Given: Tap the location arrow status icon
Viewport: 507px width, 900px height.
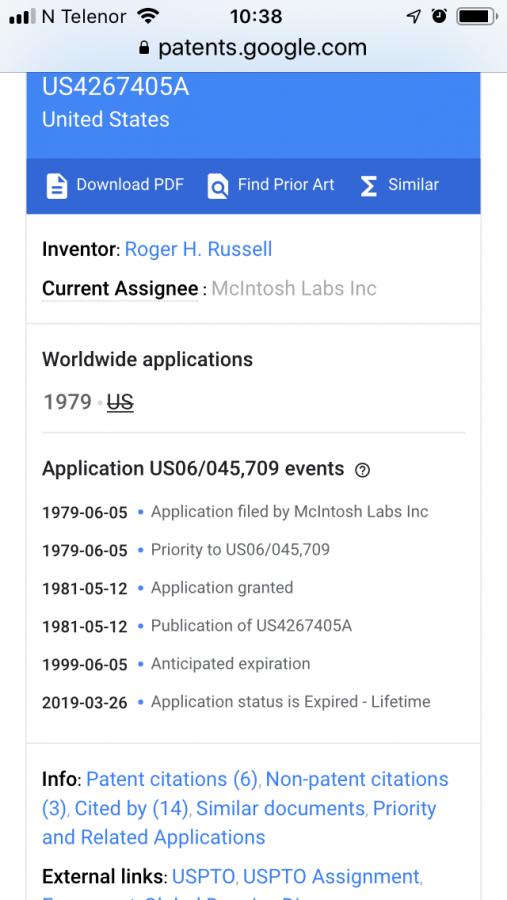Looking at the screenshot, I should [413, 16].
